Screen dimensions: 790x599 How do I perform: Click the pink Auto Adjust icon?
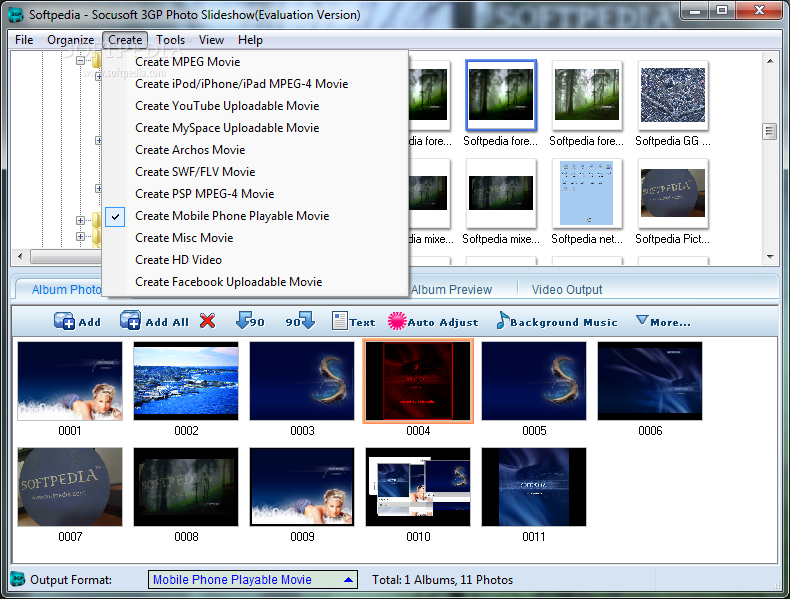coord(397,321)
